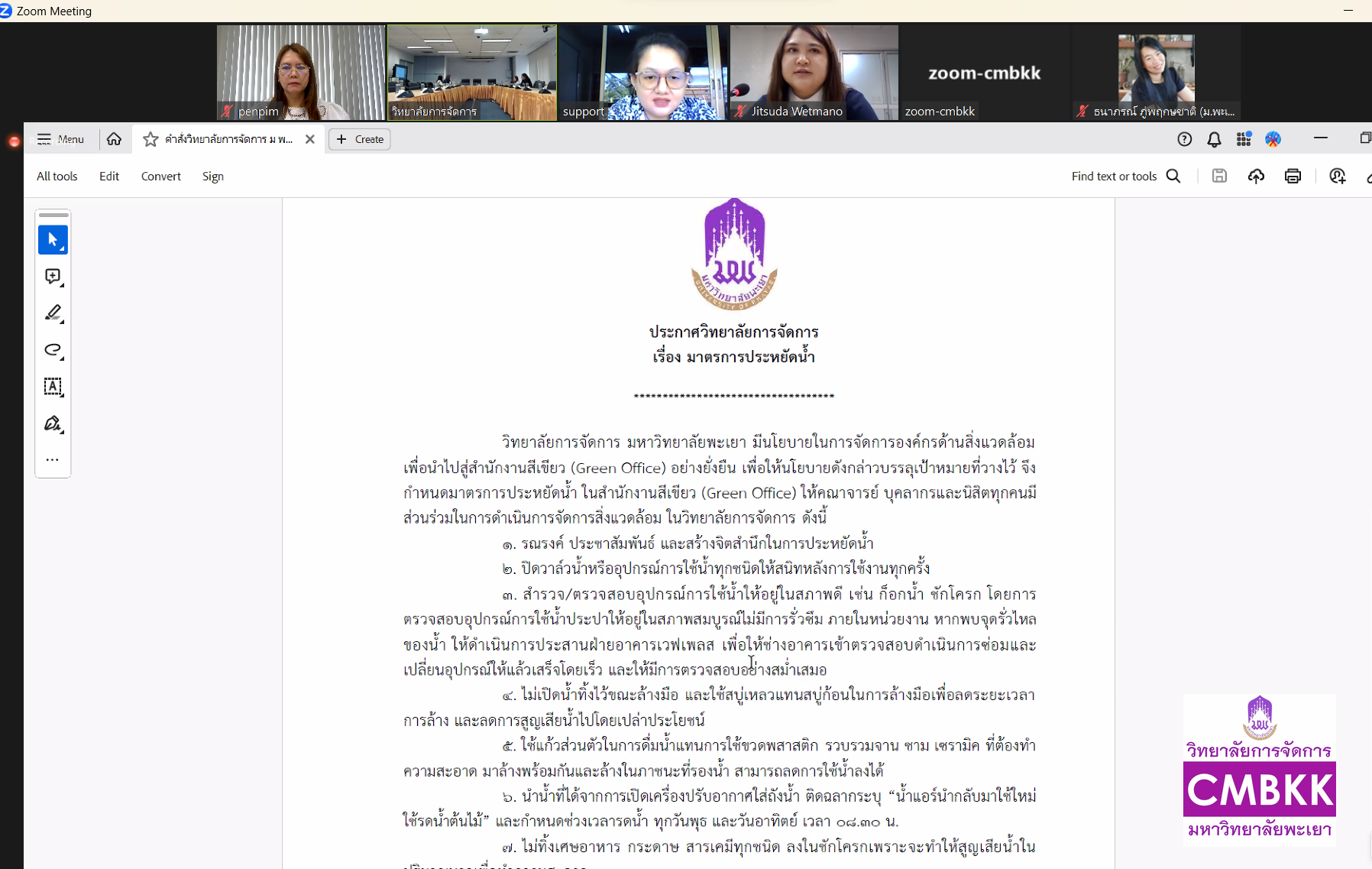Viewport: 1372px width, 869px height.
Task: Pick the freehand Draw tool
Action: [x=53, y=350]
